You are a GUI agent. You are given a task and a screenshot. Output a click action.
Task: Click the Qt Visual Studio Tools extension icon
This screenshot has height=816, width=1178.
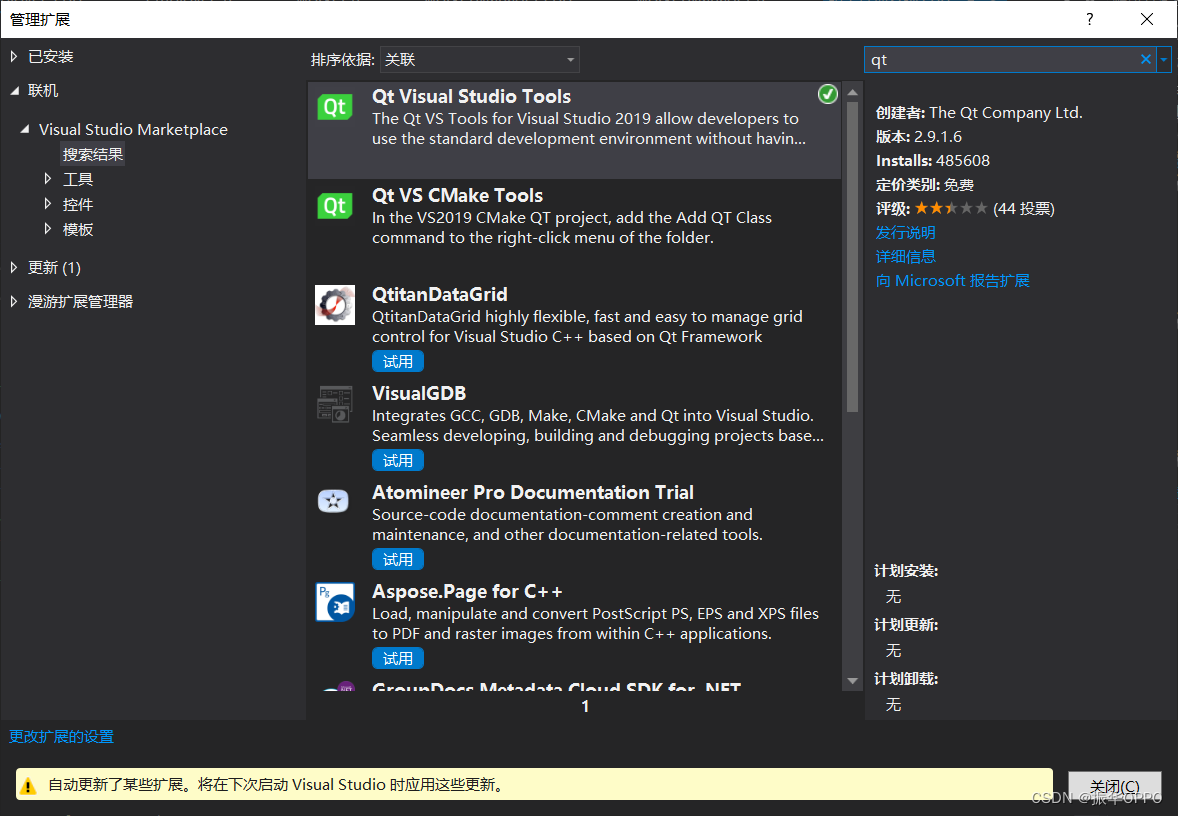pyautogui.click(x=335, y=107)
